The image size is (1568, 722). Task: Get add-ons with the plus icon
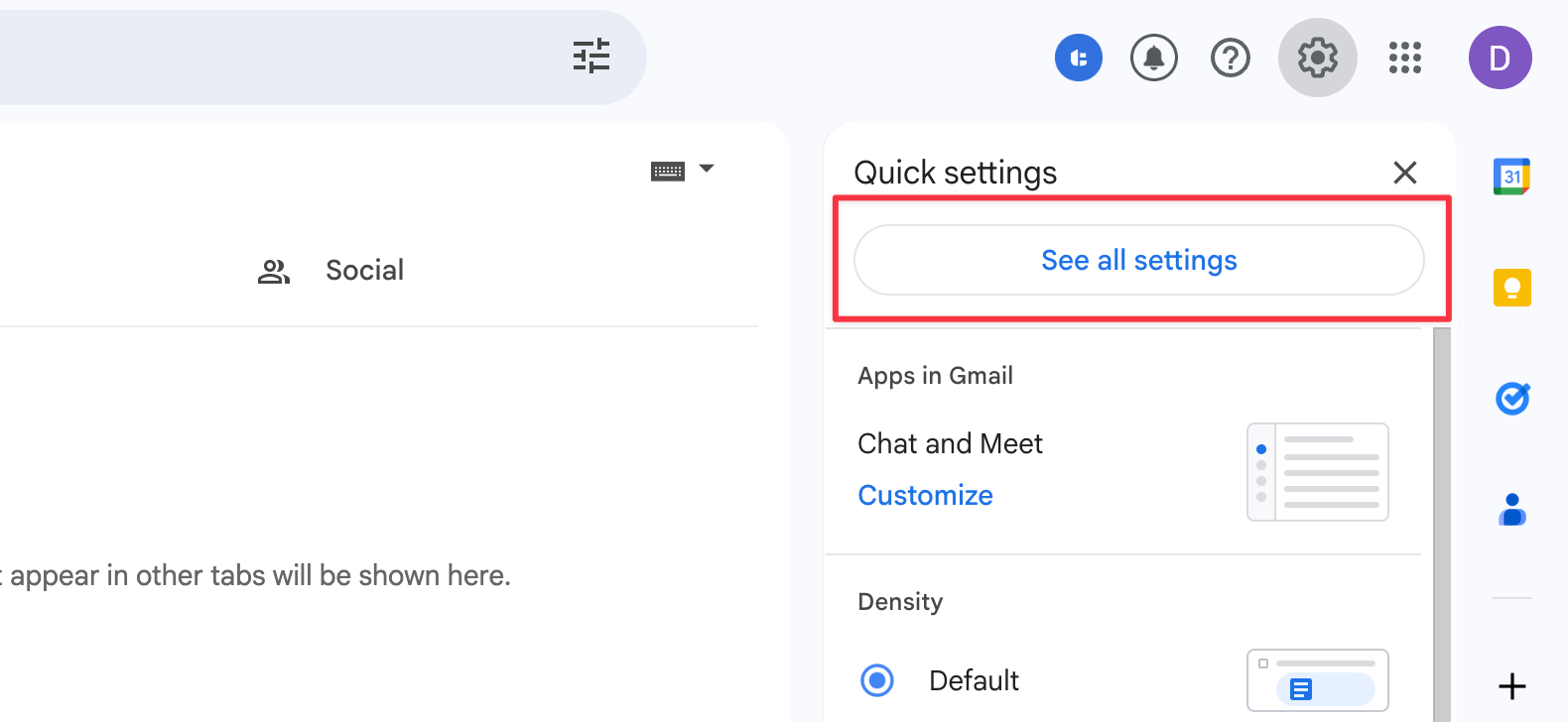[x=1512, y=686]
